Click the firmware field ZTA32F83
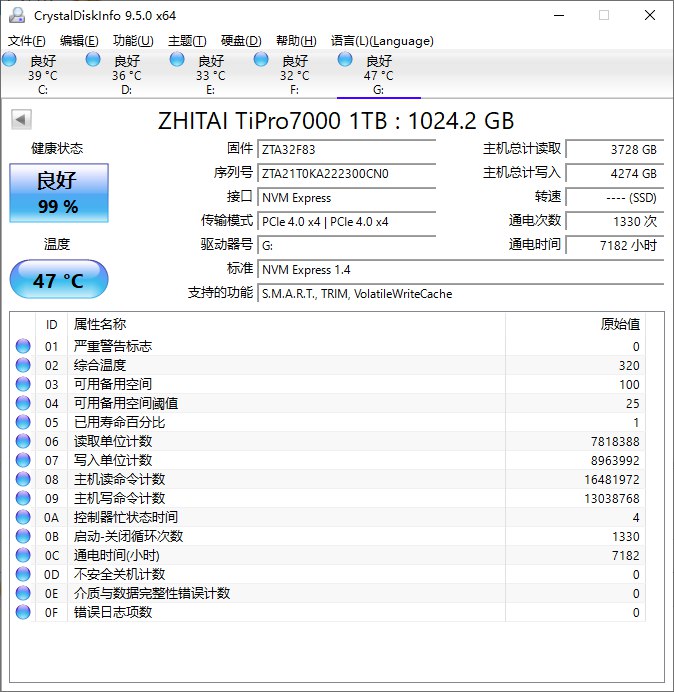 click(x=346, y=149)
